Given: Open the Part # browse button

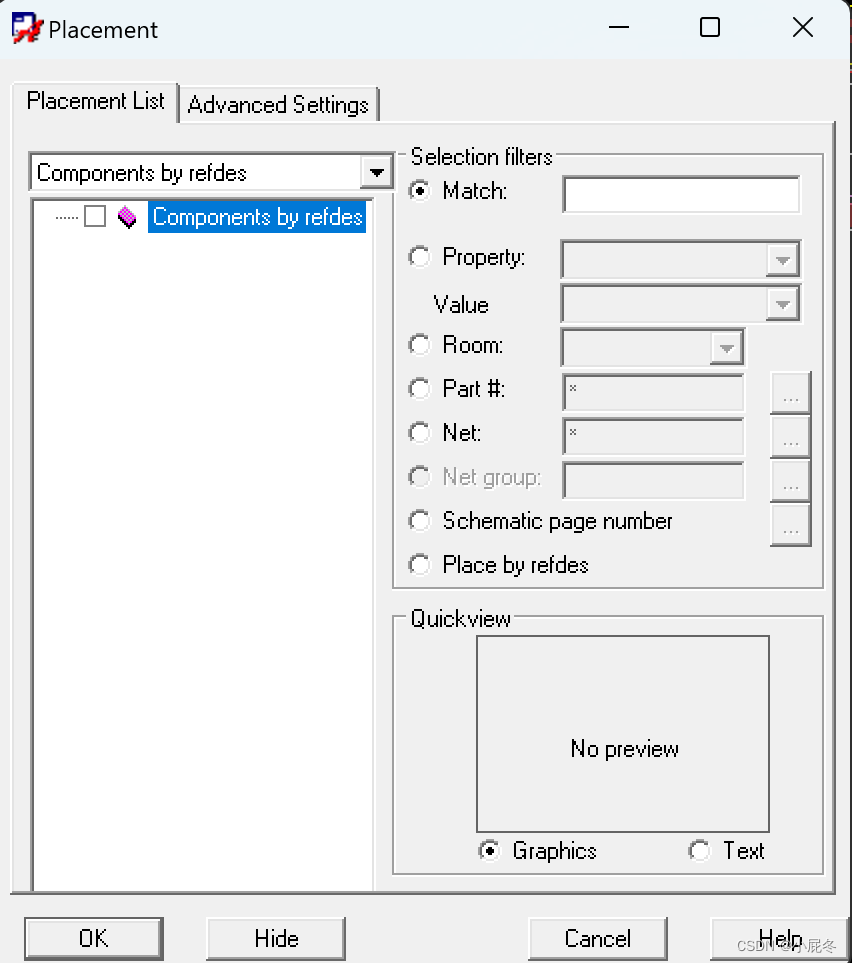Looking at the screenshot, I should point(791,393).
